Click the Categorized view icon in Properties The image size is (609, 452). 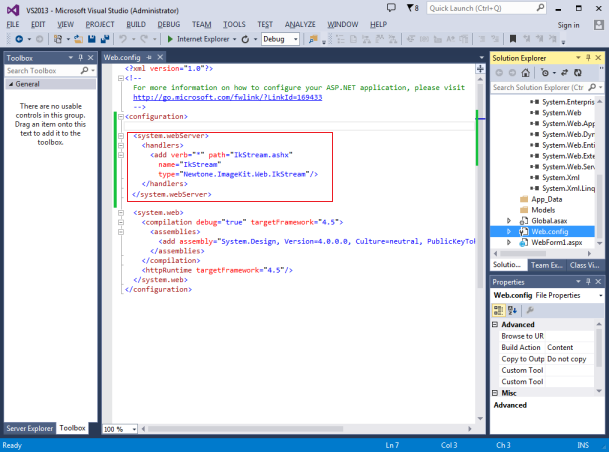(x=498, y=310)
